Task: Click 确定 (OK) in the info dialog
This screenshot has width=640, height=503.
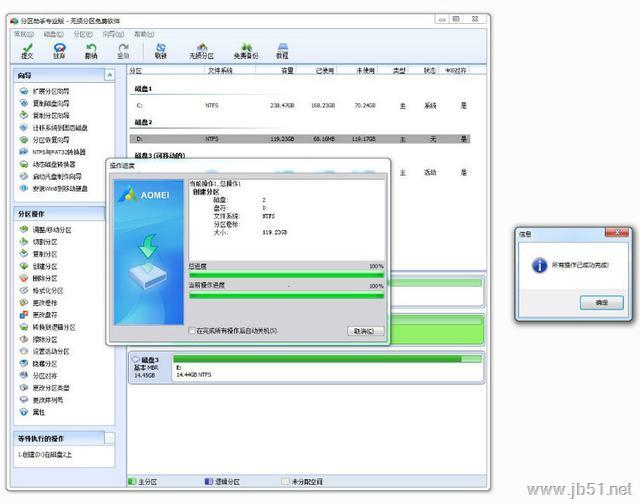Action: tap(601, 303)
